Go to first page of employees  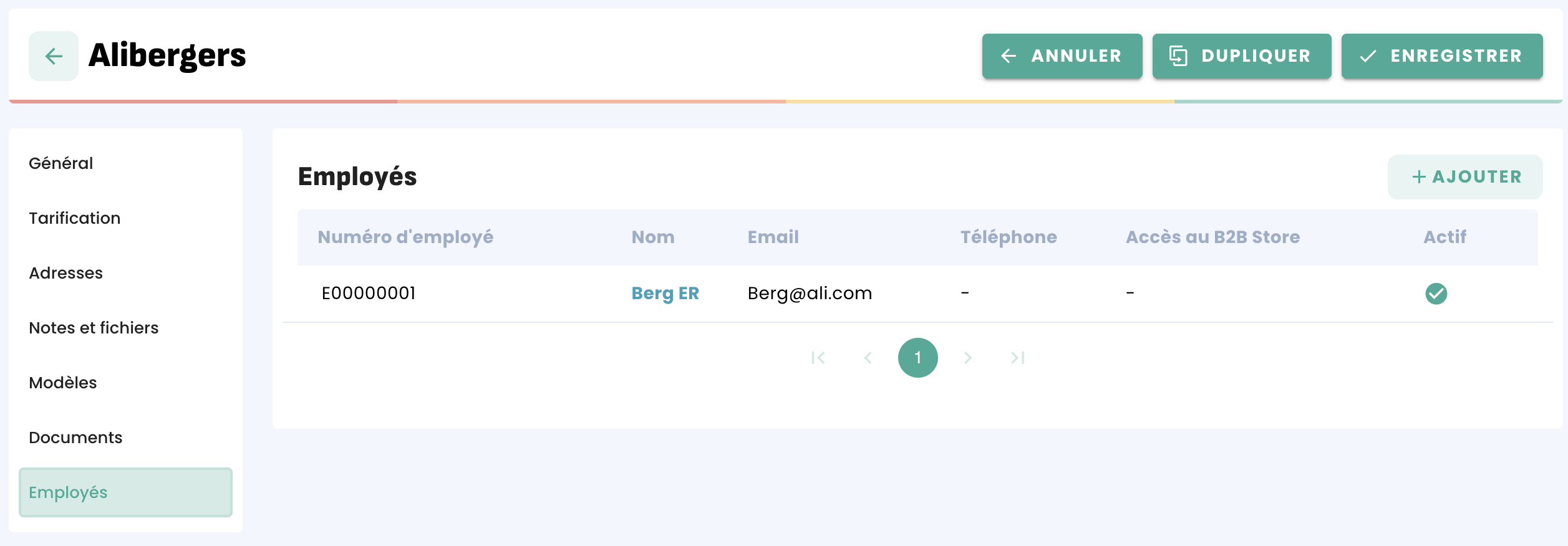pos(818,358)
